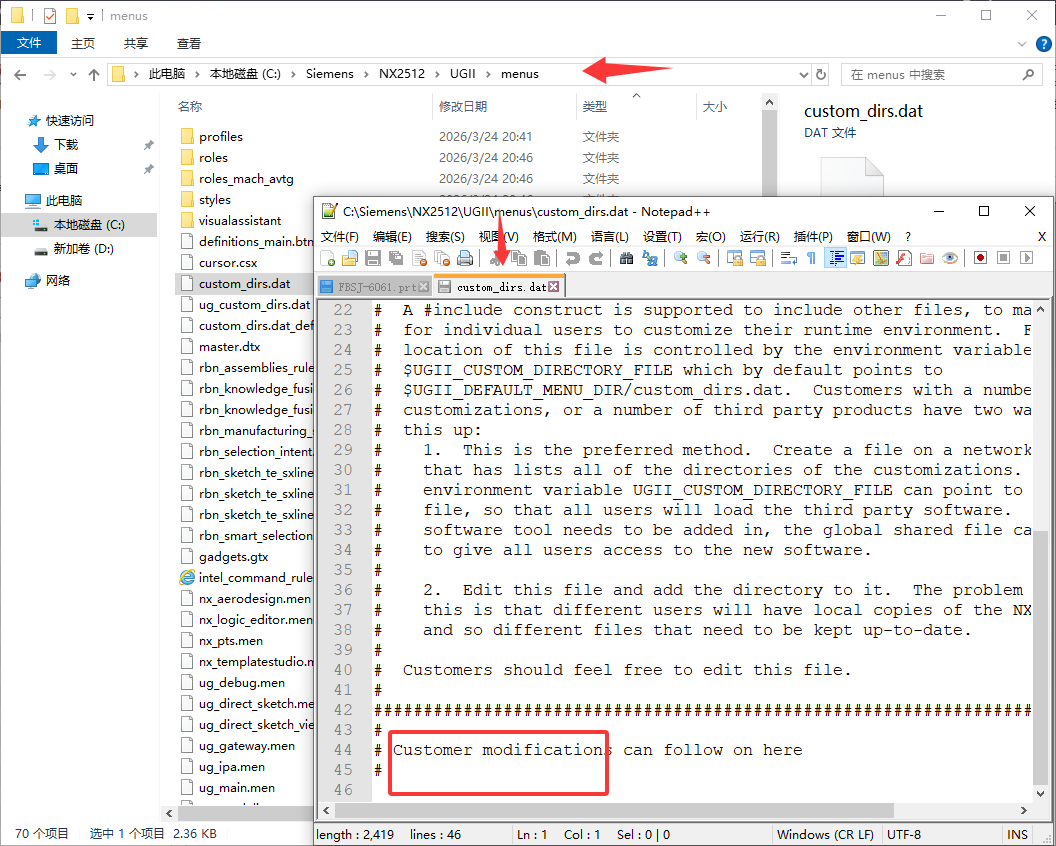Redo the last edit in Notepad++

click(x=596, y=258)
